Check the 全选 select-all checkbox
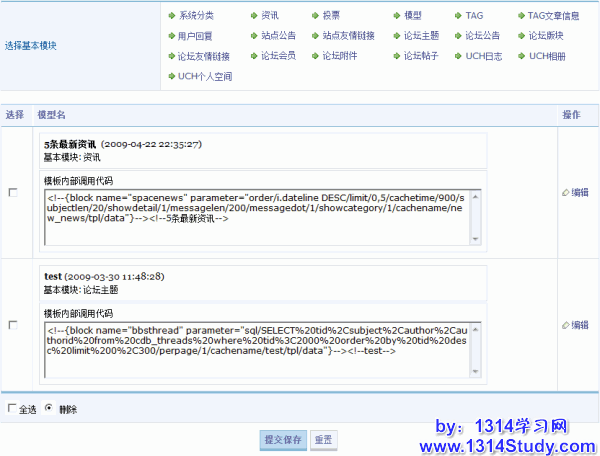Viewport: 600px width, 456px height. (x=12, y=408)
